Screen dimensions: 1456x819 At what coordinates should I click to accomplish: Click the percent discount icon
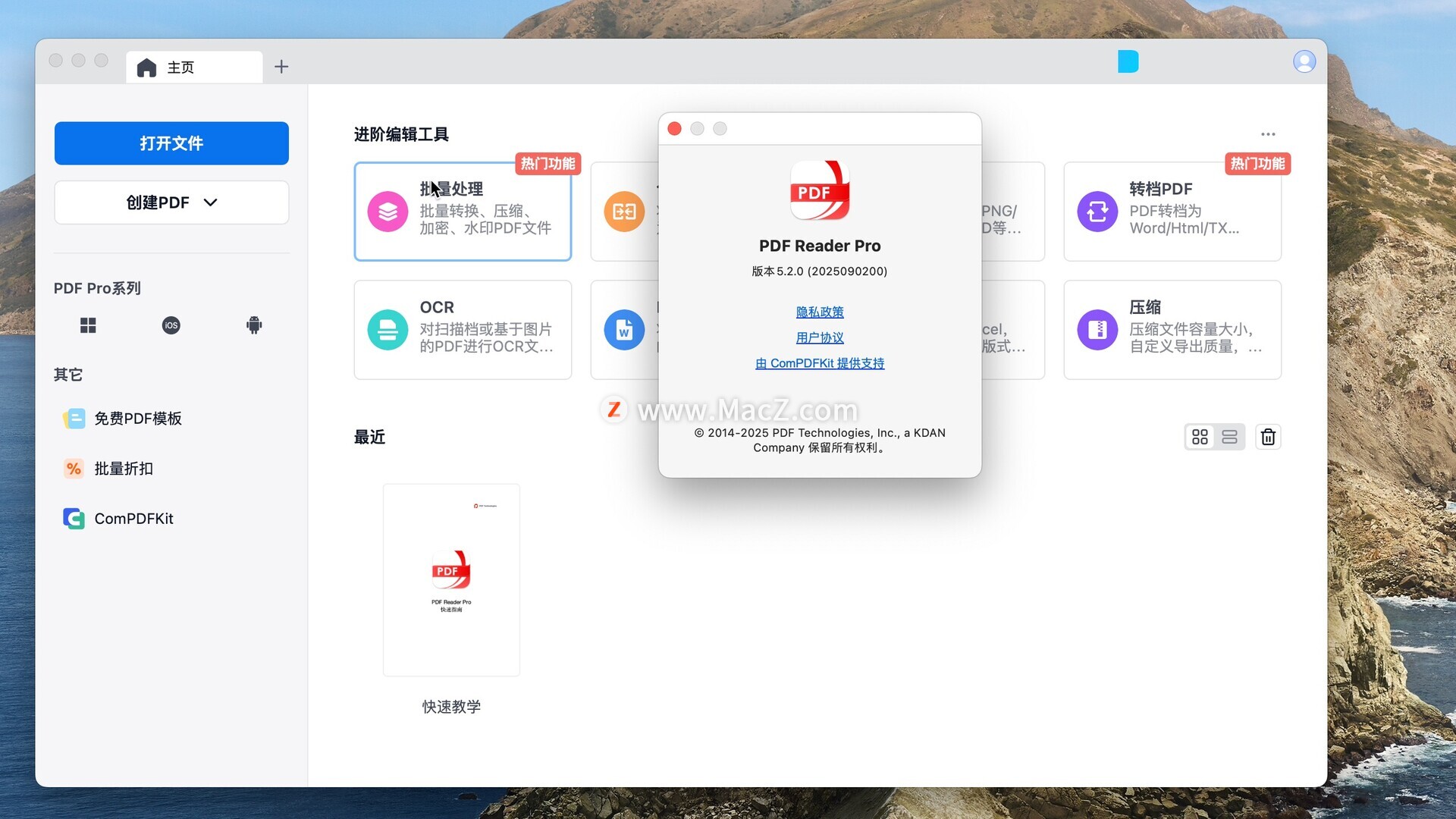click(x=74, y=469)
